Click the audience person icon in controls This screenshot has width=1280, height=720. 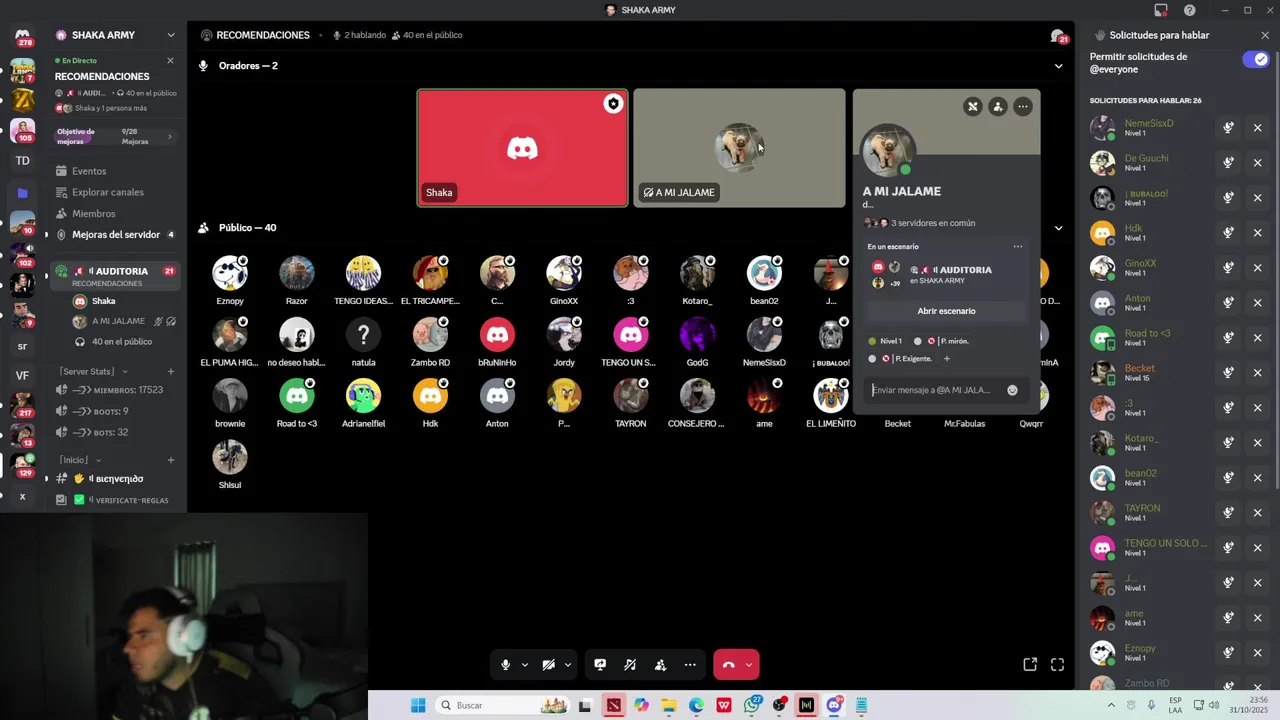click(660, 665)
